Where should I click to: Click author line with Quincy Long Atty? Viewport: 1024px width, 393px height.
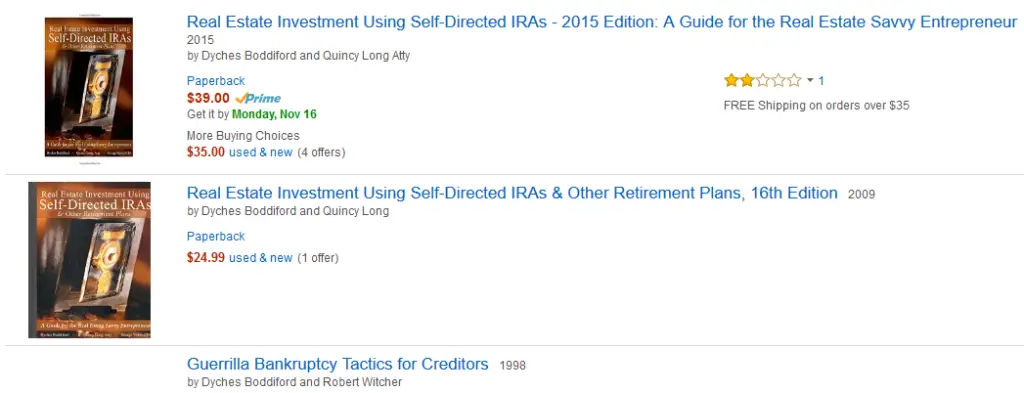point(298,56)
